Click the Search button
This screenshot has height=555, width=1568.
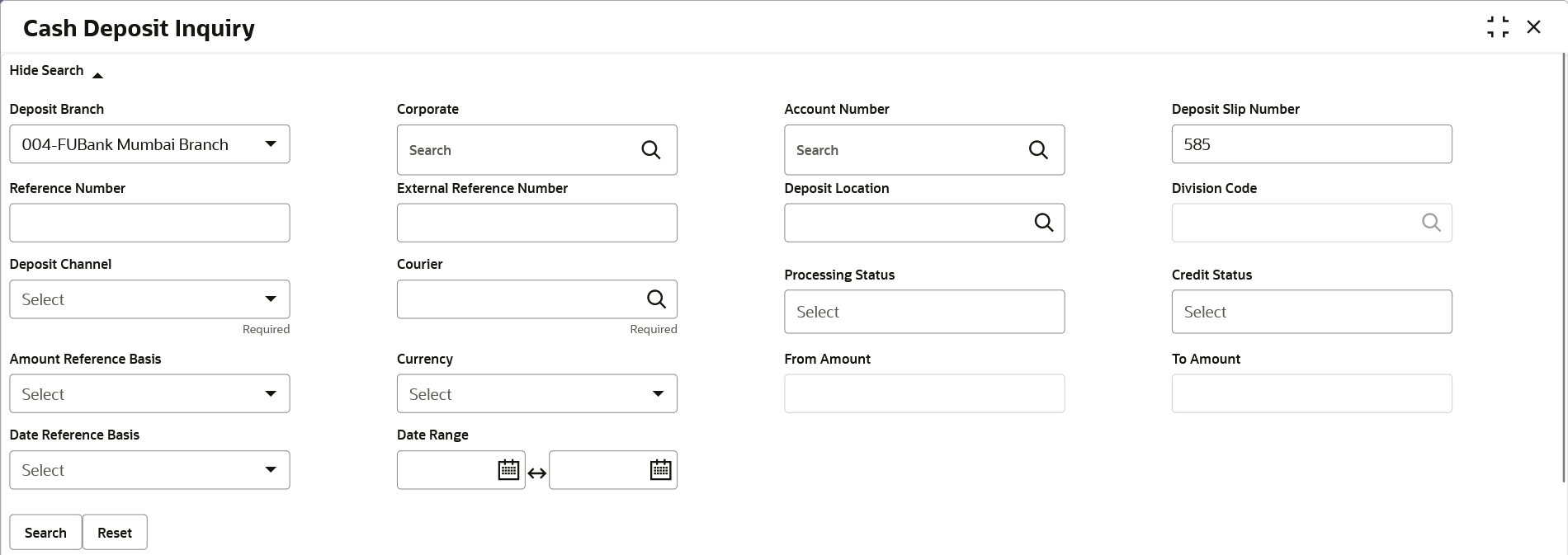pos(45,533)
